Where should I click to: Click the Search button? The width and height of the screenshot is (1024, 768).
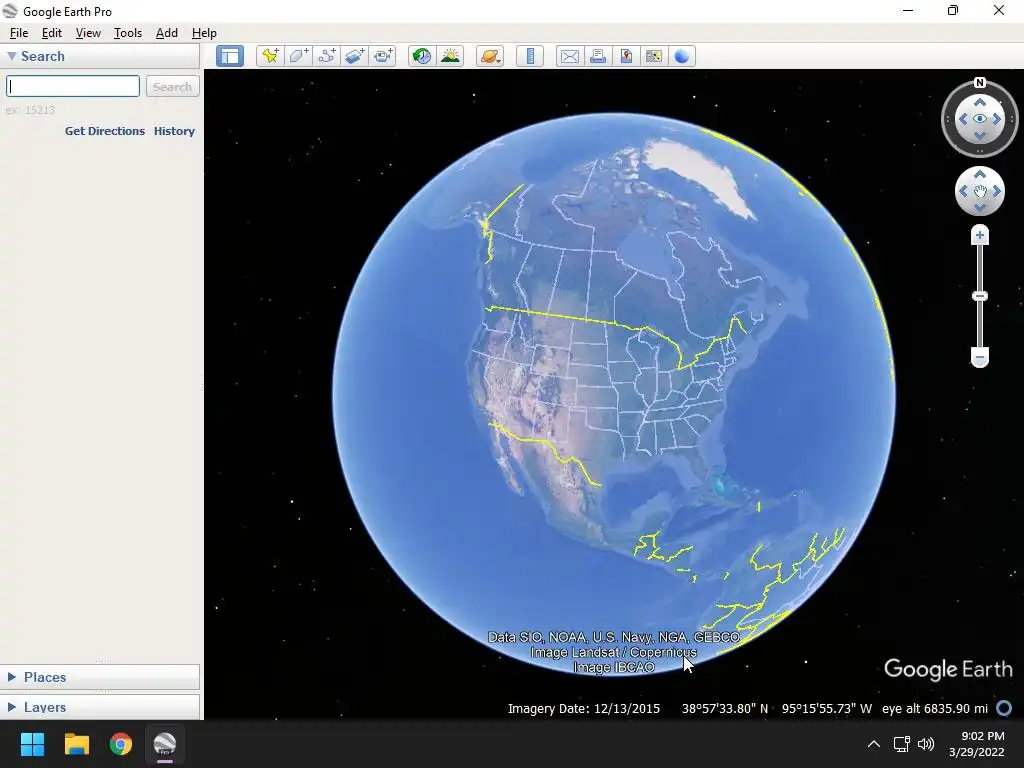point(172,86)
